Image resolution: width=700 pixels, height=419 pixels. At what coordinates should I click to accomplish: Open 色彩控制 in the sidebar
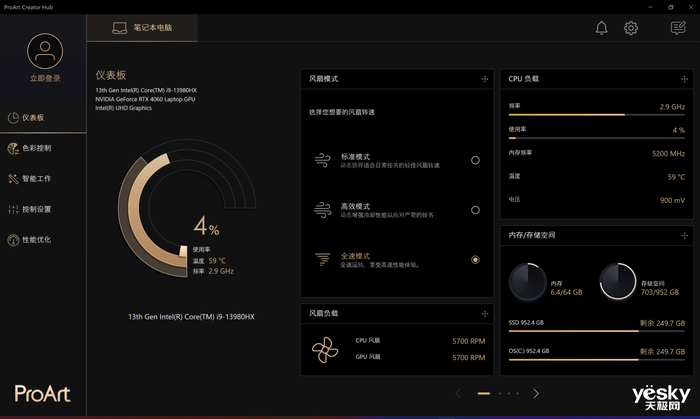(x=43, y=148)
